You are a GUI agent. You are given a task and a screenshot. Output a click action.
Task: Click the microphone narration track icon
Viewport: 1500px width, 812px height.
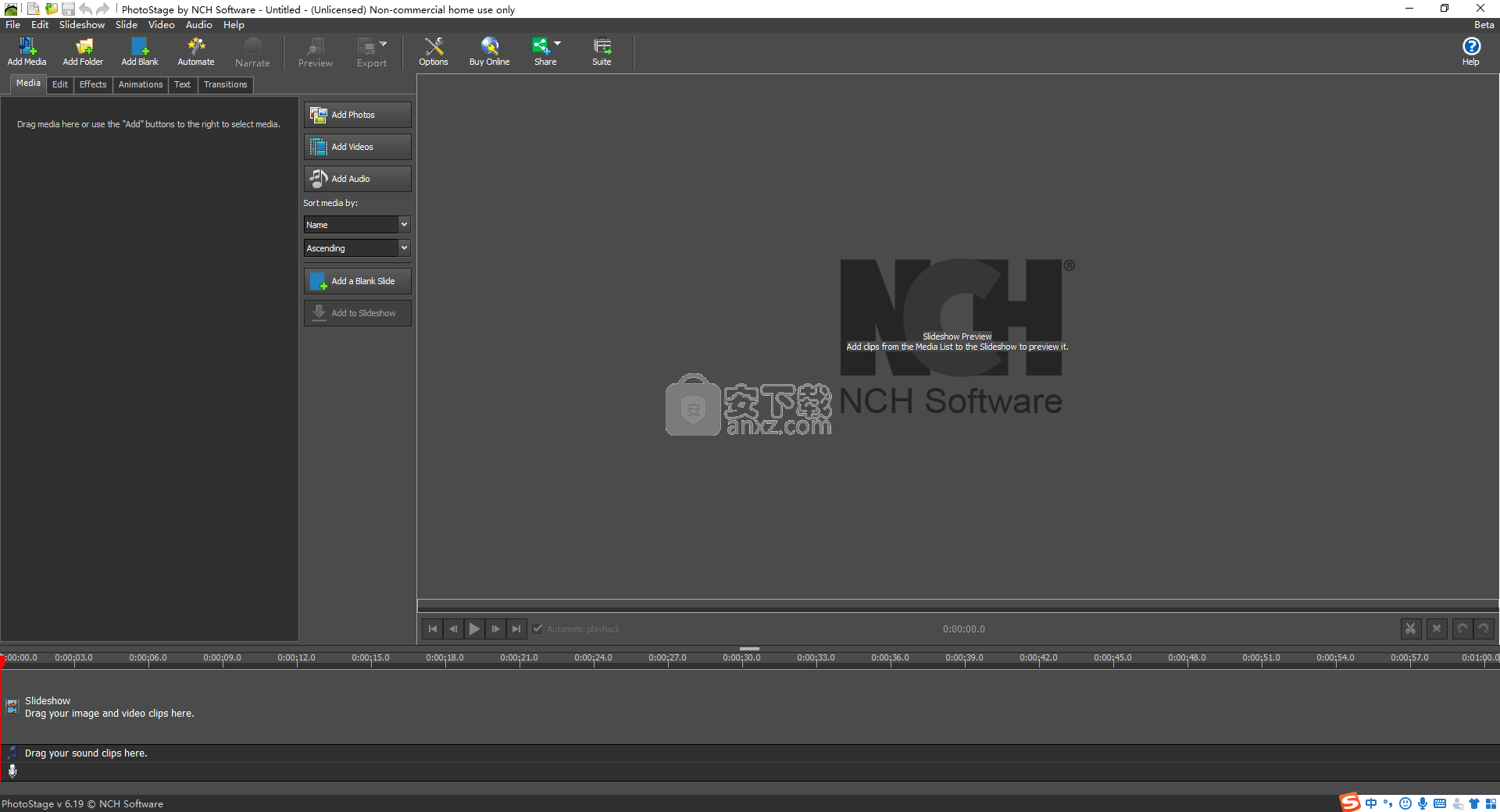coord(12,771)
